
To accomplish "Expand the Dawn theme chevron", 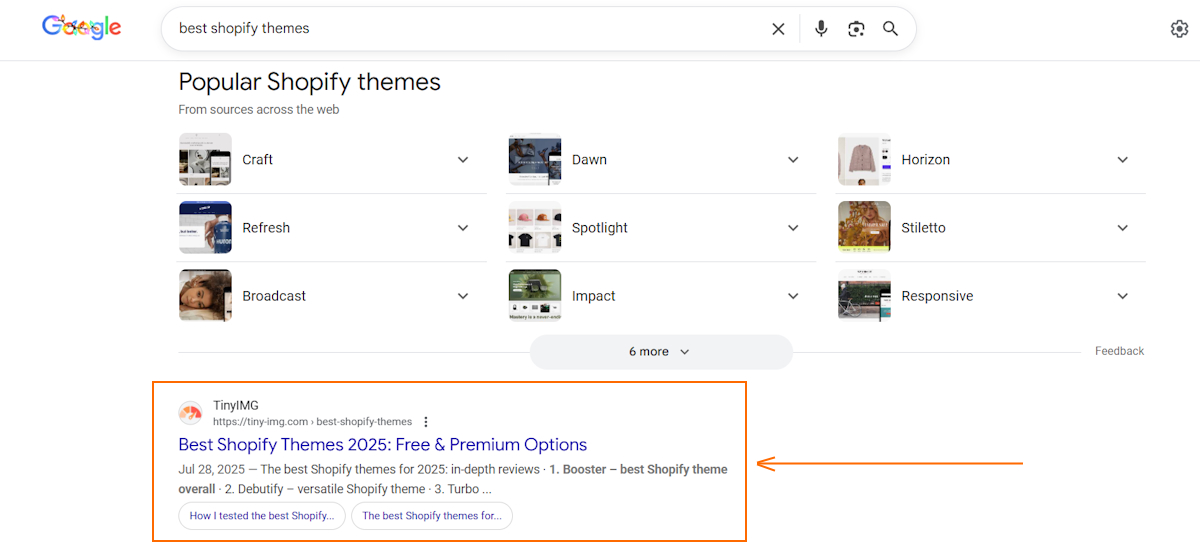I will coord(793,160).
